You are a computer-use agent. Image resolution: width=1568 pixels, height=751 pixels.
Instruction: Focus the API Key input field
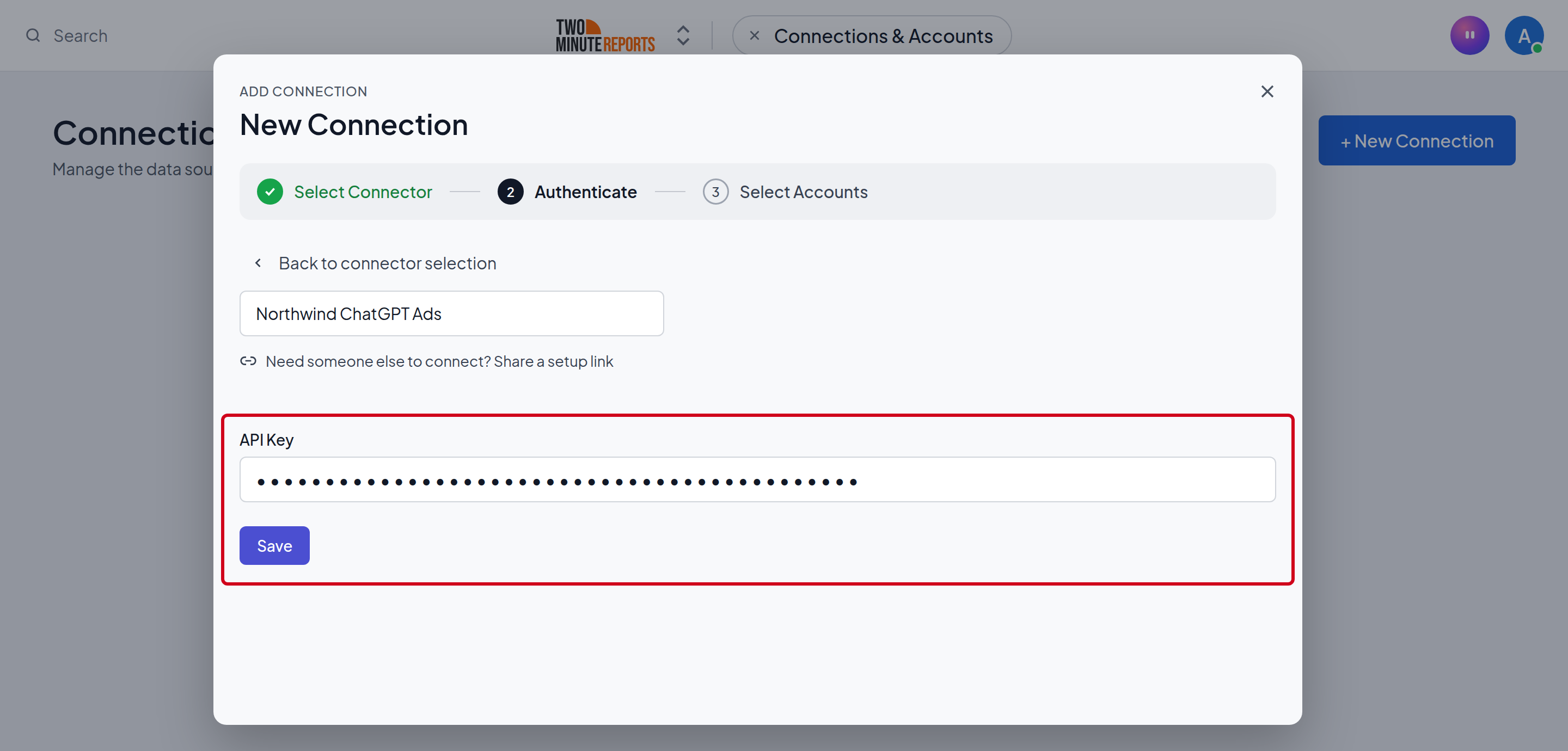tap(757, 479)
